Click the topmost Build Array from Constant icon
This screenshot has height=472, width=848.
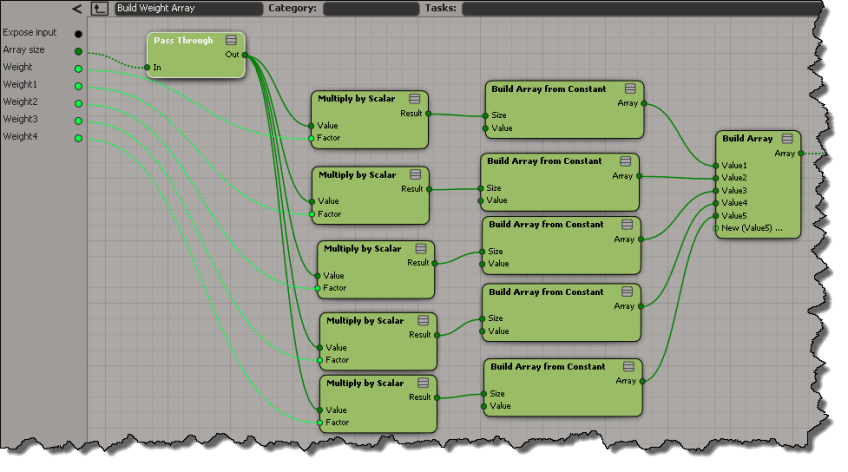[x=630, y=89]
